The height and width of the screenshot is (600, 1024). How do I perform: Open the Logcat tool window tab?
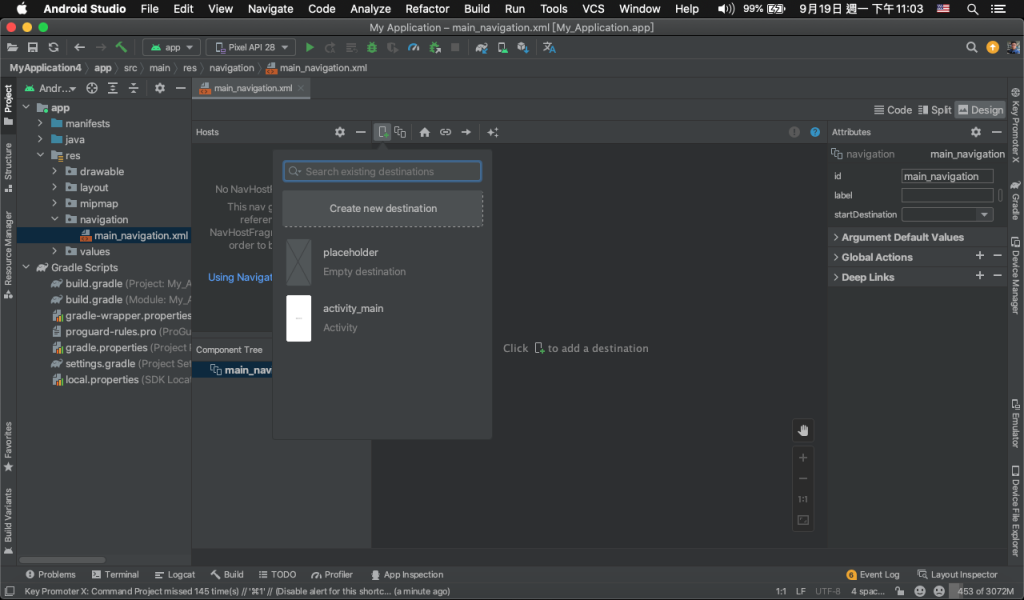(175, 575)
